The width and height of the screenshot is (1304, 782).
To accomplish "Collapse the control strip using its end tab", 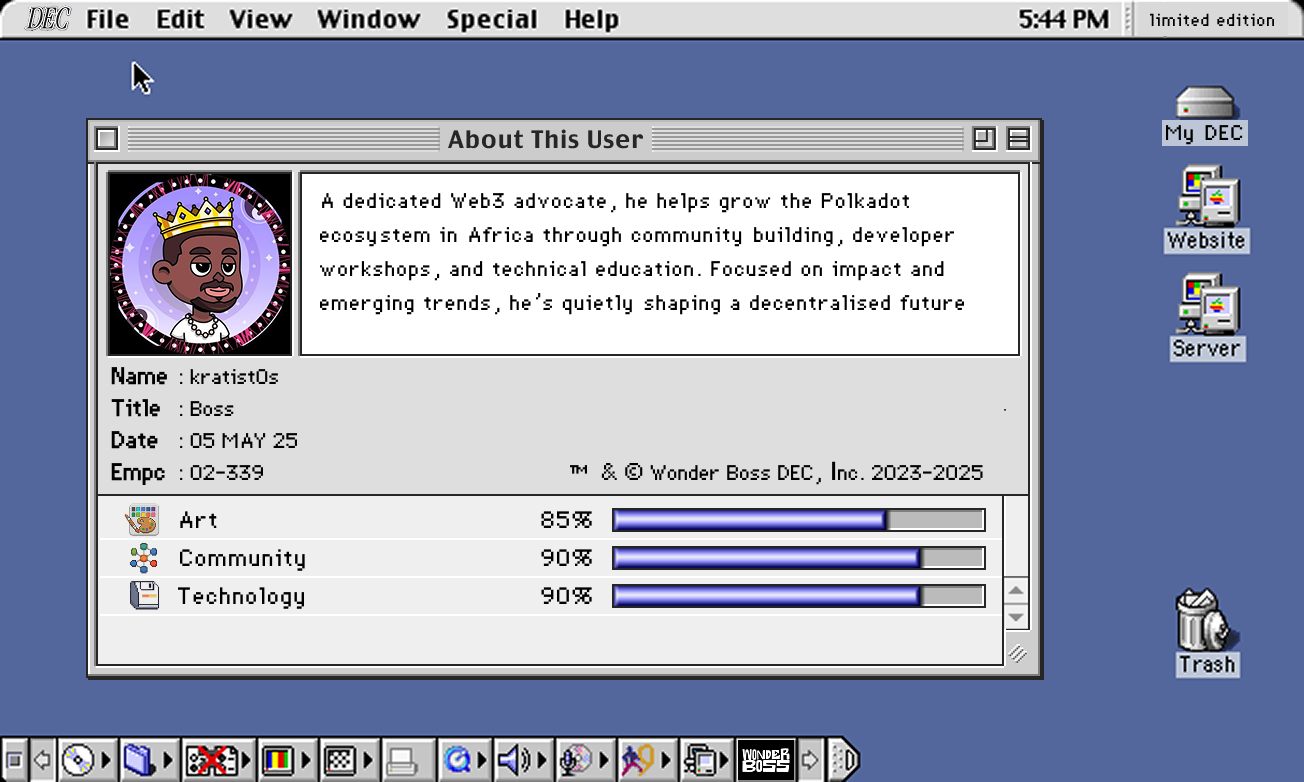I will tap(845, 761).
